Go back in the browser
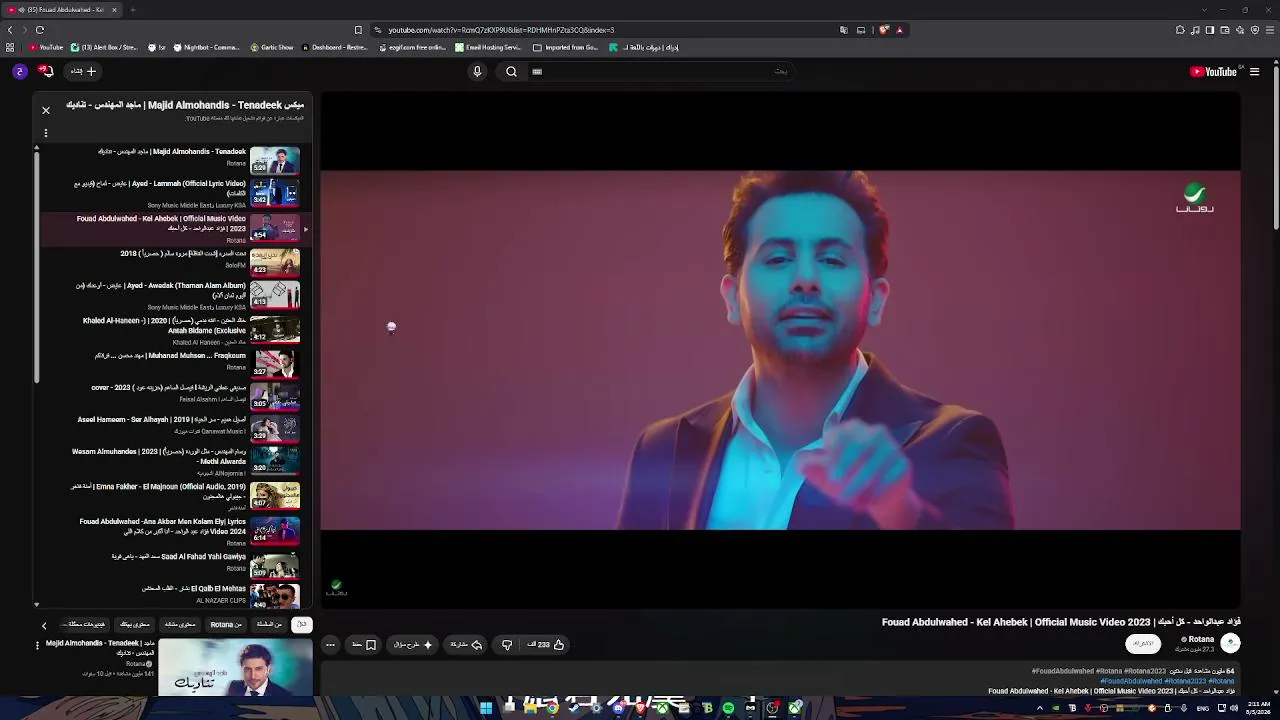The width and height of the screenshot is (1280, 720). click(x=10, y=30)
